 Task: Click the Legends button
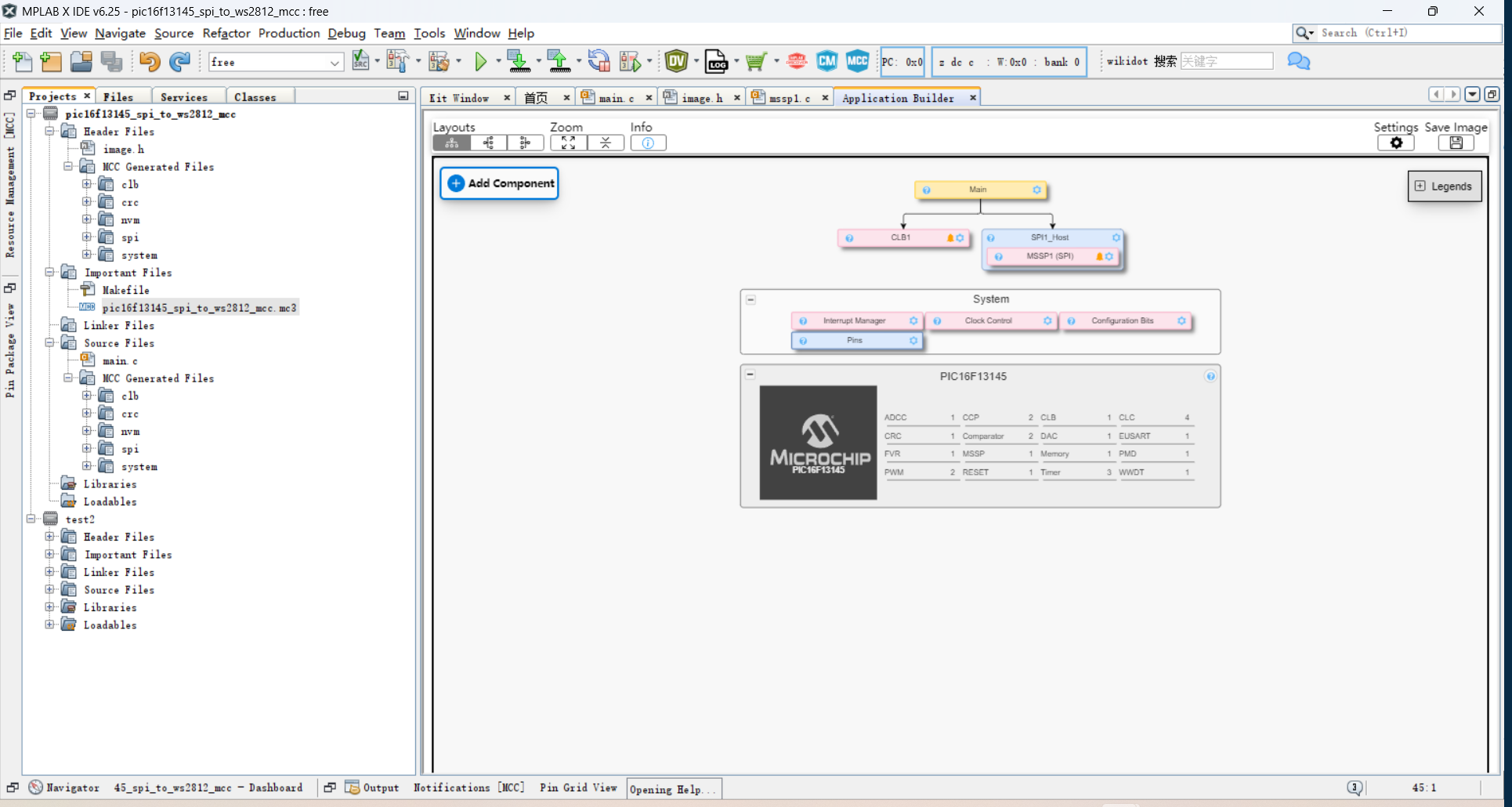click(1444, 186)
